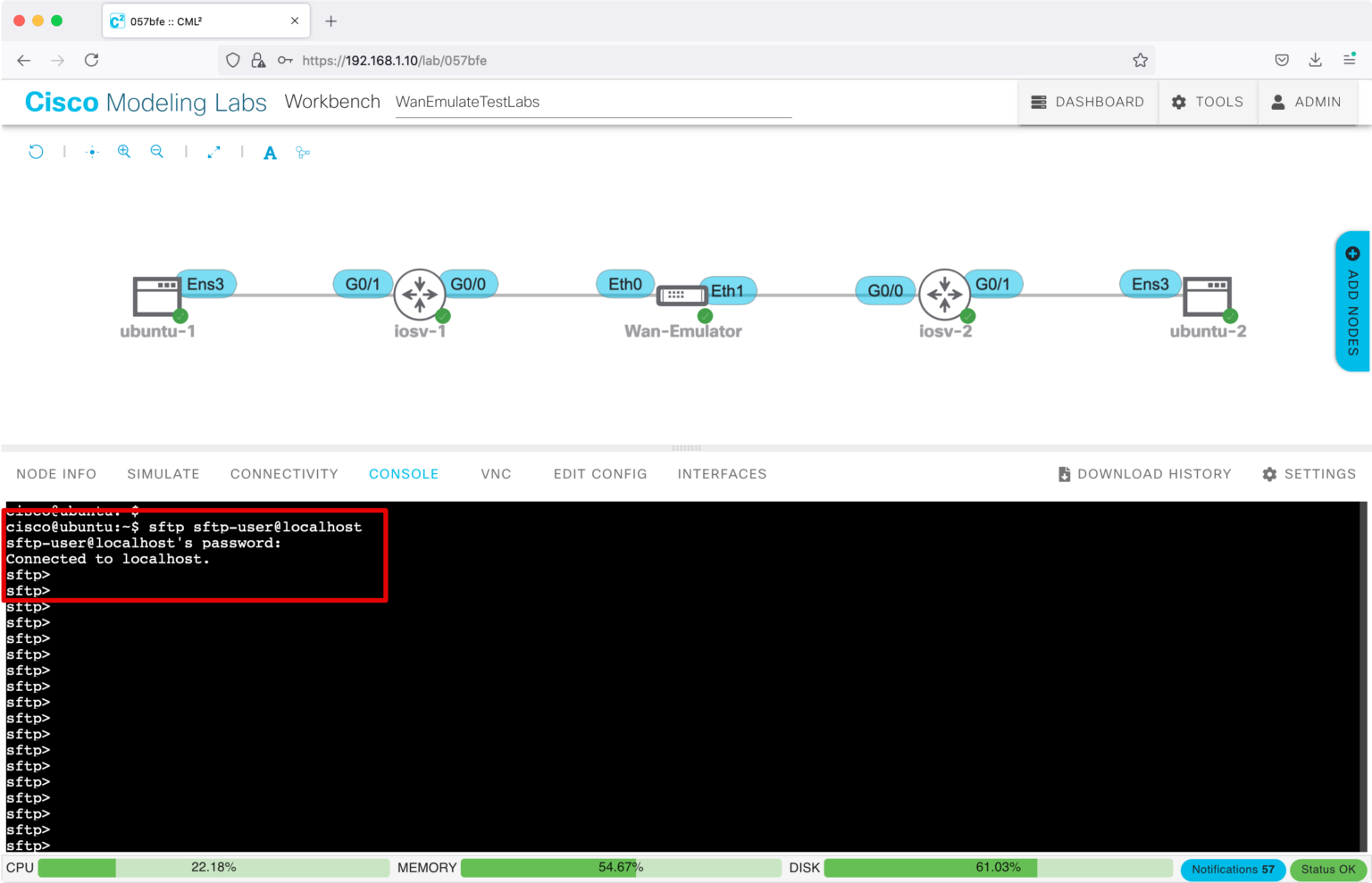Switch to the CONSOLE tab
Image resolution: width=1372 pixels, height=883 pixels.
tap(404, 474)
